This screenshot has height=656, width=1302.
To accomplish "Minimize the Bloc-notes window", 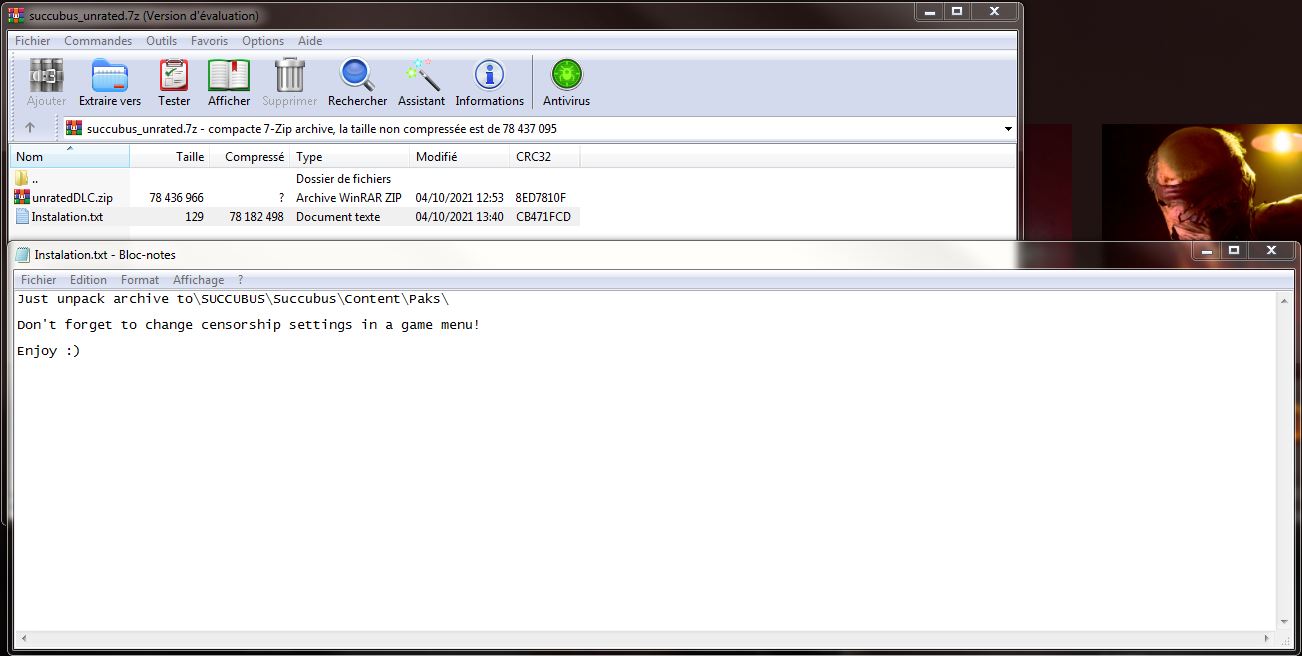I will point(1206,251).
